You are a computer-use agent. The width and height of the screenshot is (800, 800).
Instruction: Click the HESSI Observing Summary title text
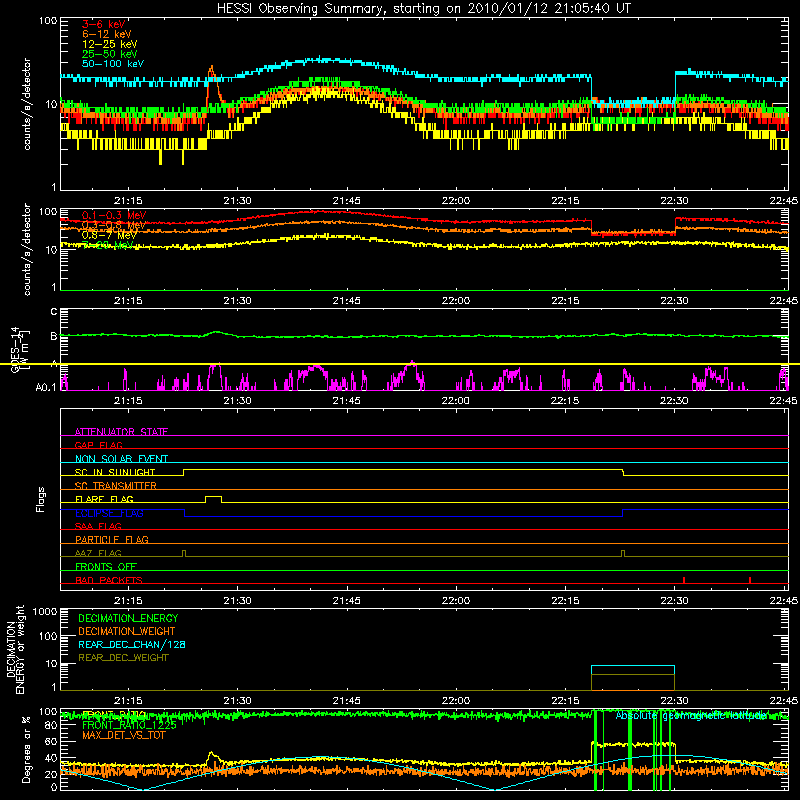coord(424,8)
